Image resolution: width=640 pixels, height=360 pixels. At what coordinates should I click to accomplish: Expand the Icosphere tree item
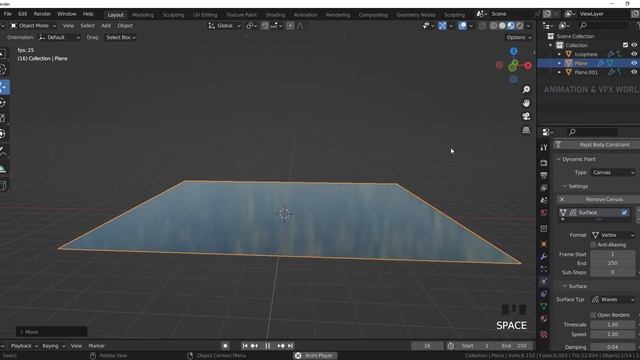(x=560, y=54)
